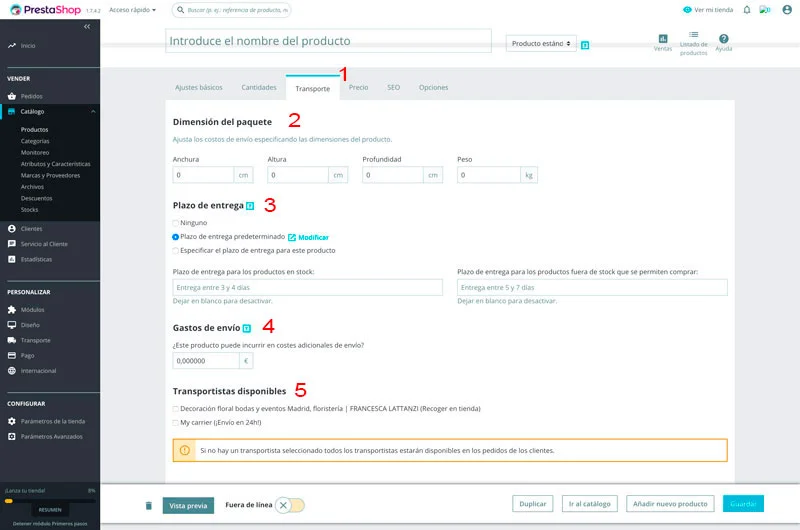This screenshot has height=530, width=800.
Task: Collapse the sidebar with double chevron icon
Action: 87,27
